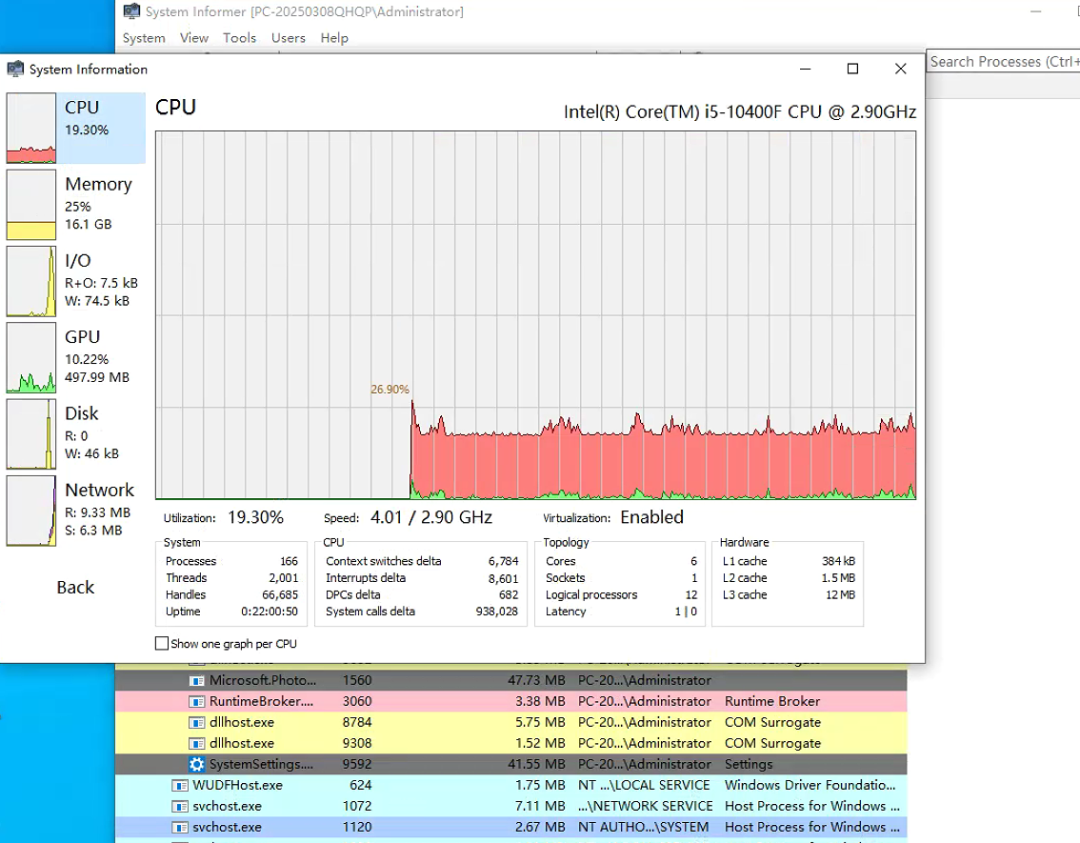Screen dimensions: 1080x843
Task: Click the Virtualization Enabled value
Action: [x=652, y=517]
